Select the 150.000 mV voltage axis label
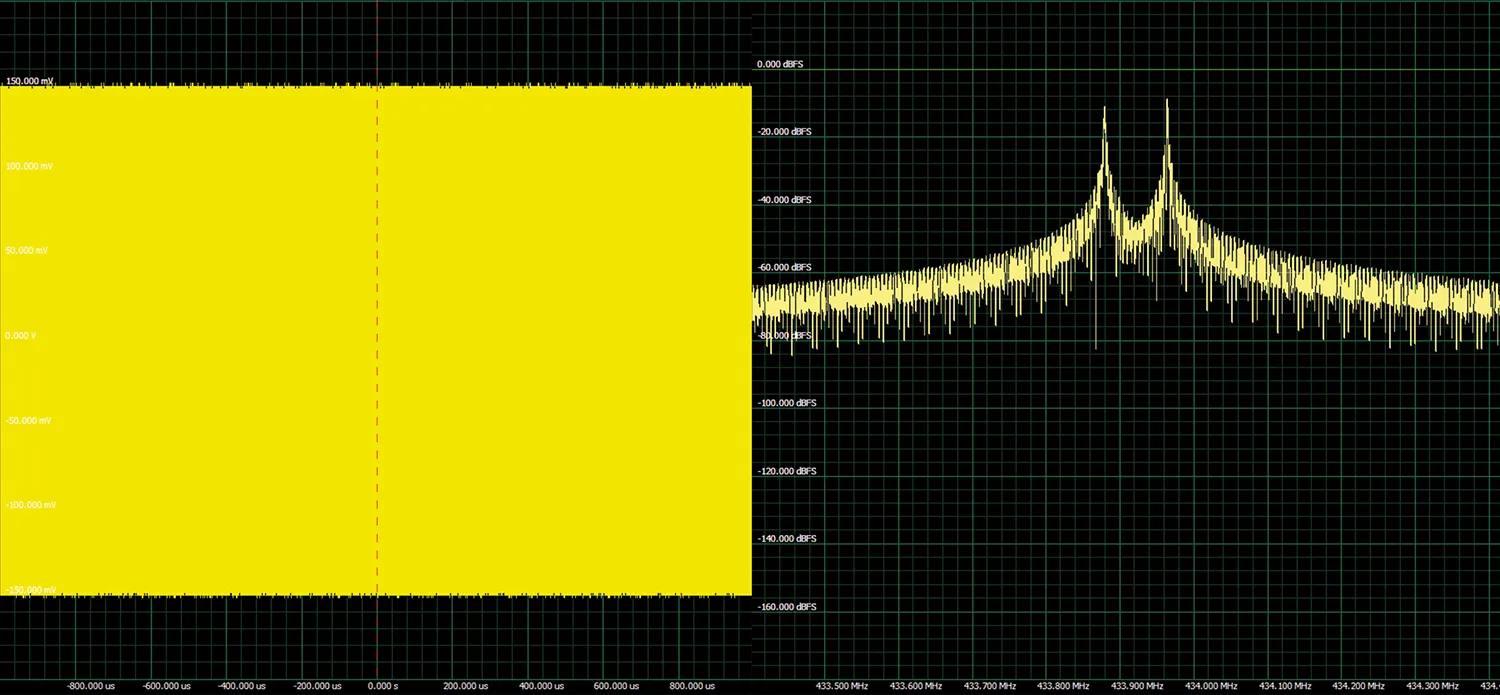1500x695 pixels. coord(30,80)
